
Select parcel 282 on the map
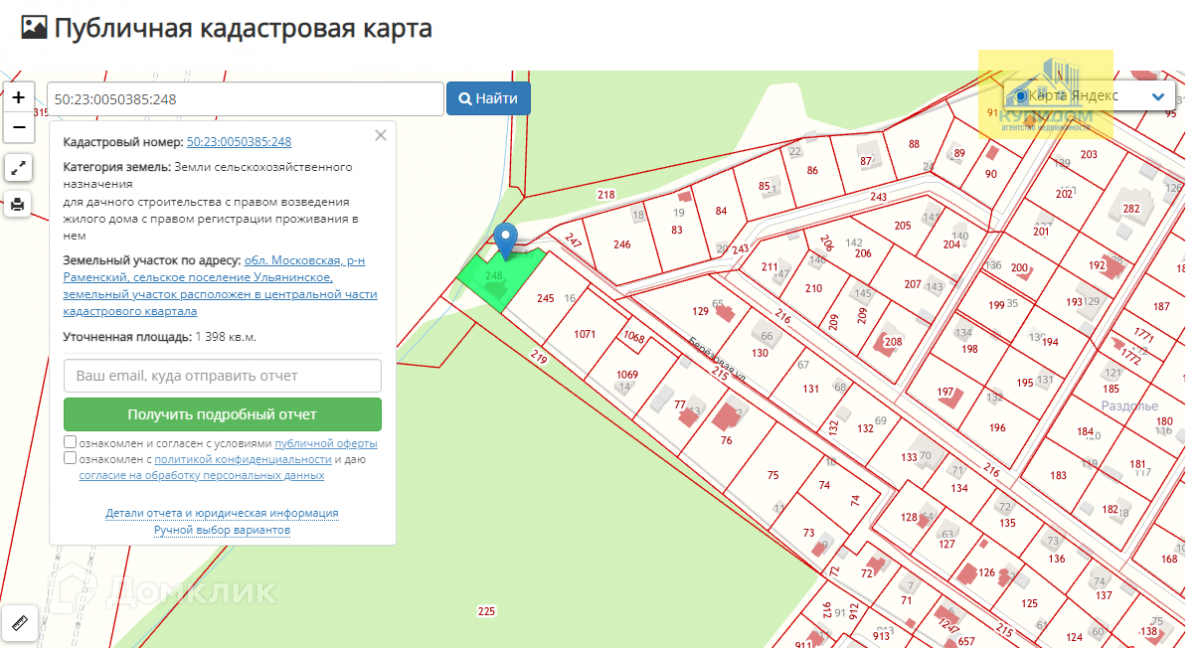pos(1131,208)
